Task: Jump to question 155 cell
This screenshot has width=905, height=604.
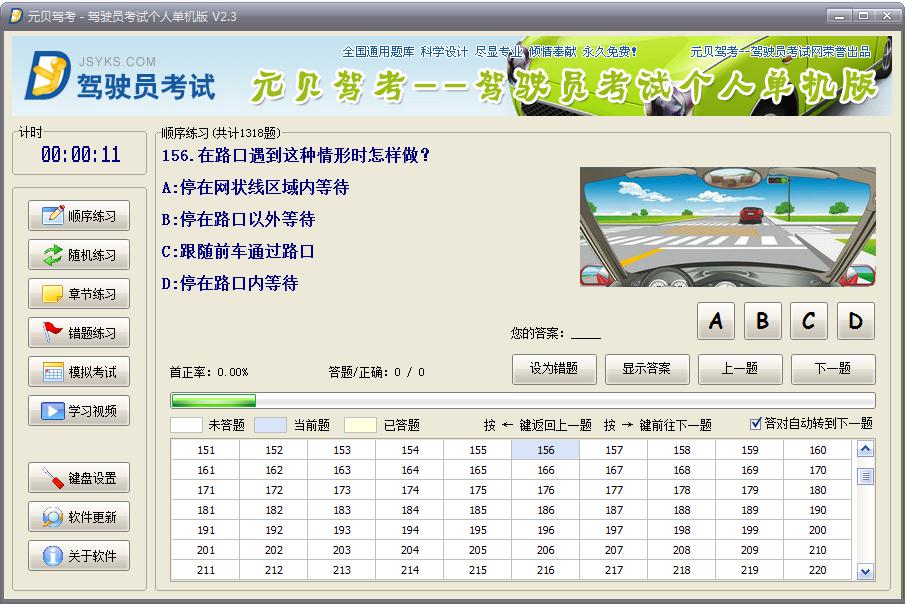Action: pos(477,450)
